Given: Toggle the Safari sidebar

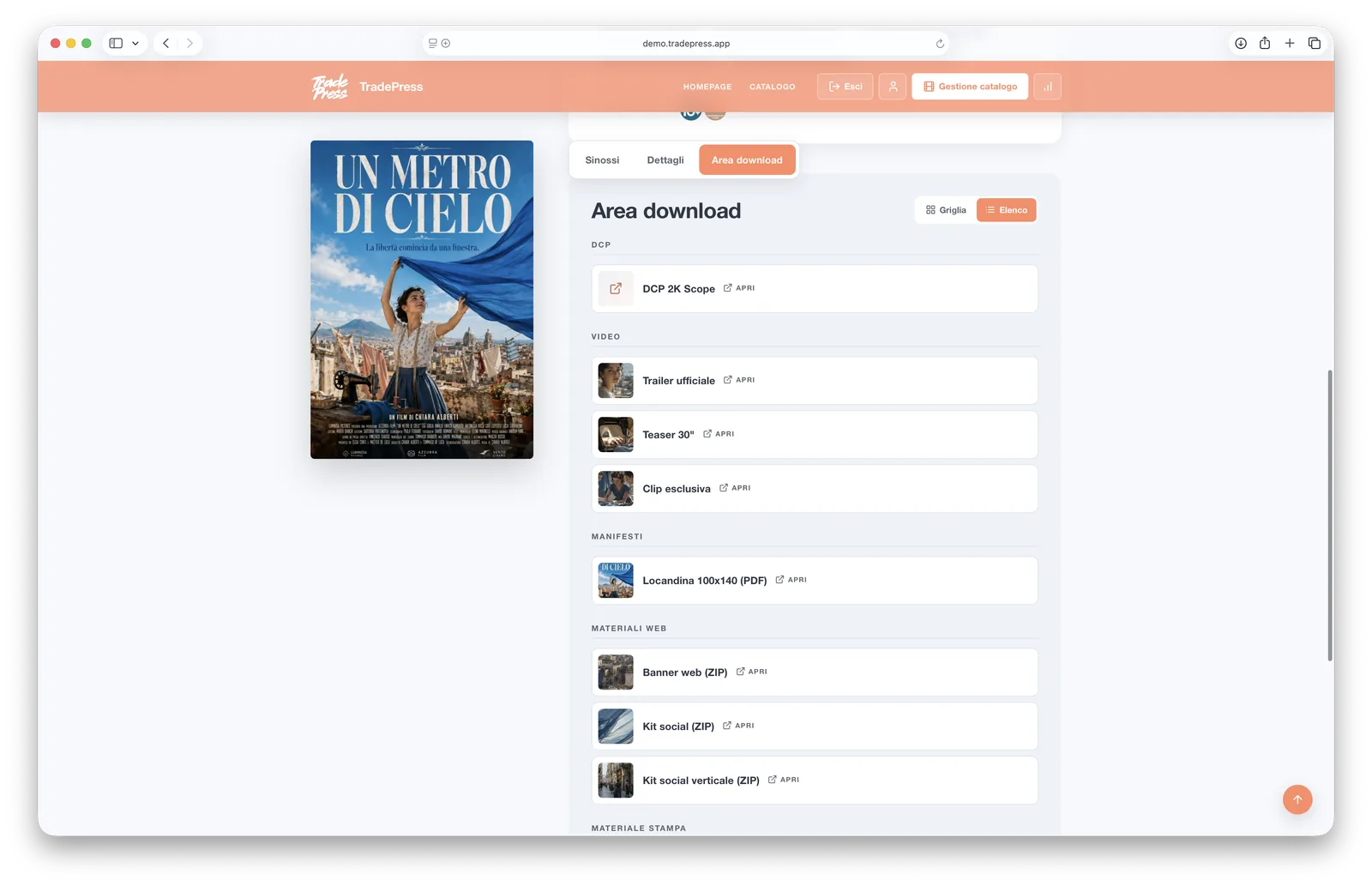Looking at the screenshot, I should [116, 43].
